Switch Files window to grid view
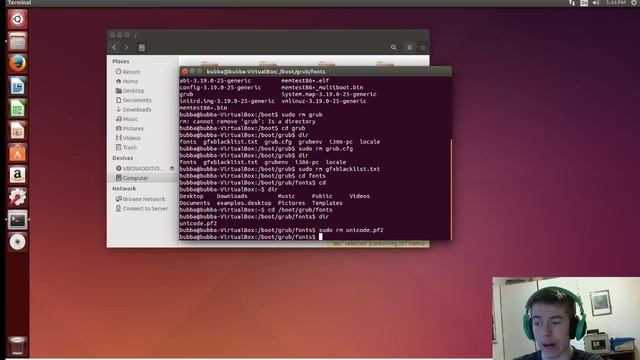This screenshot has width=640, height=360. coord(423,47)
